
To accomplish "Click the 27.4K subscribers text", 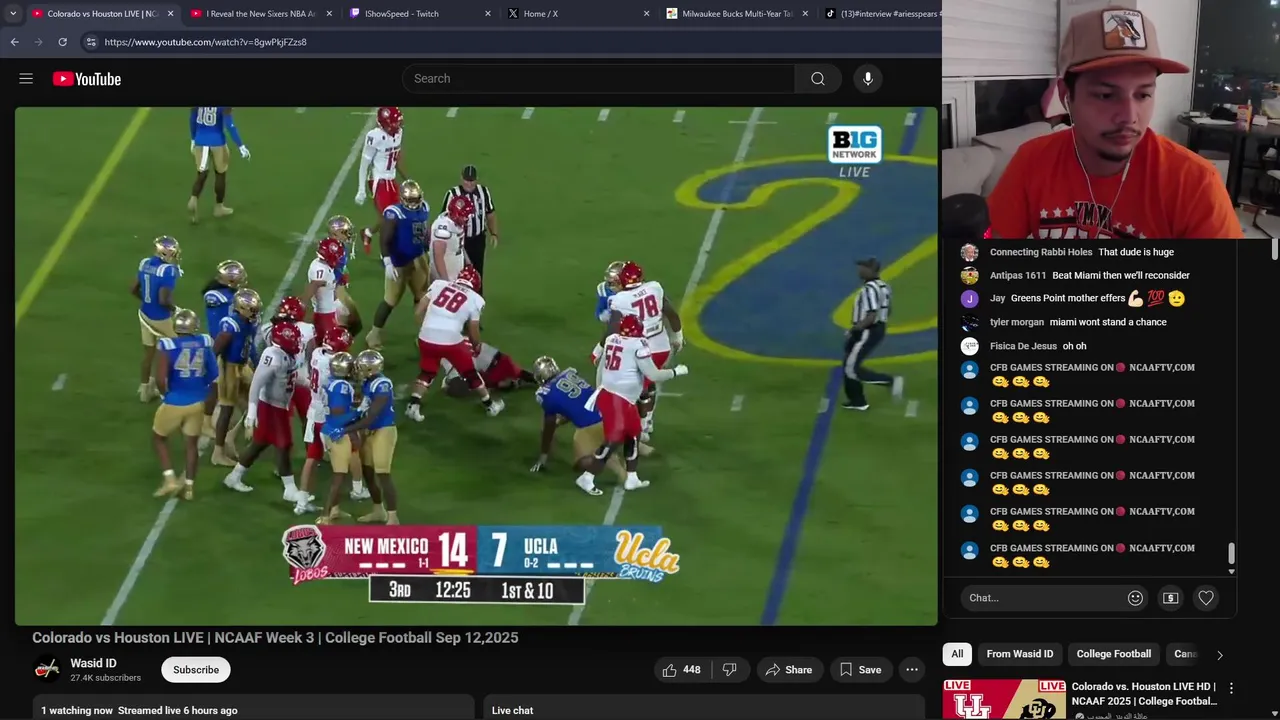I will 105,678.
